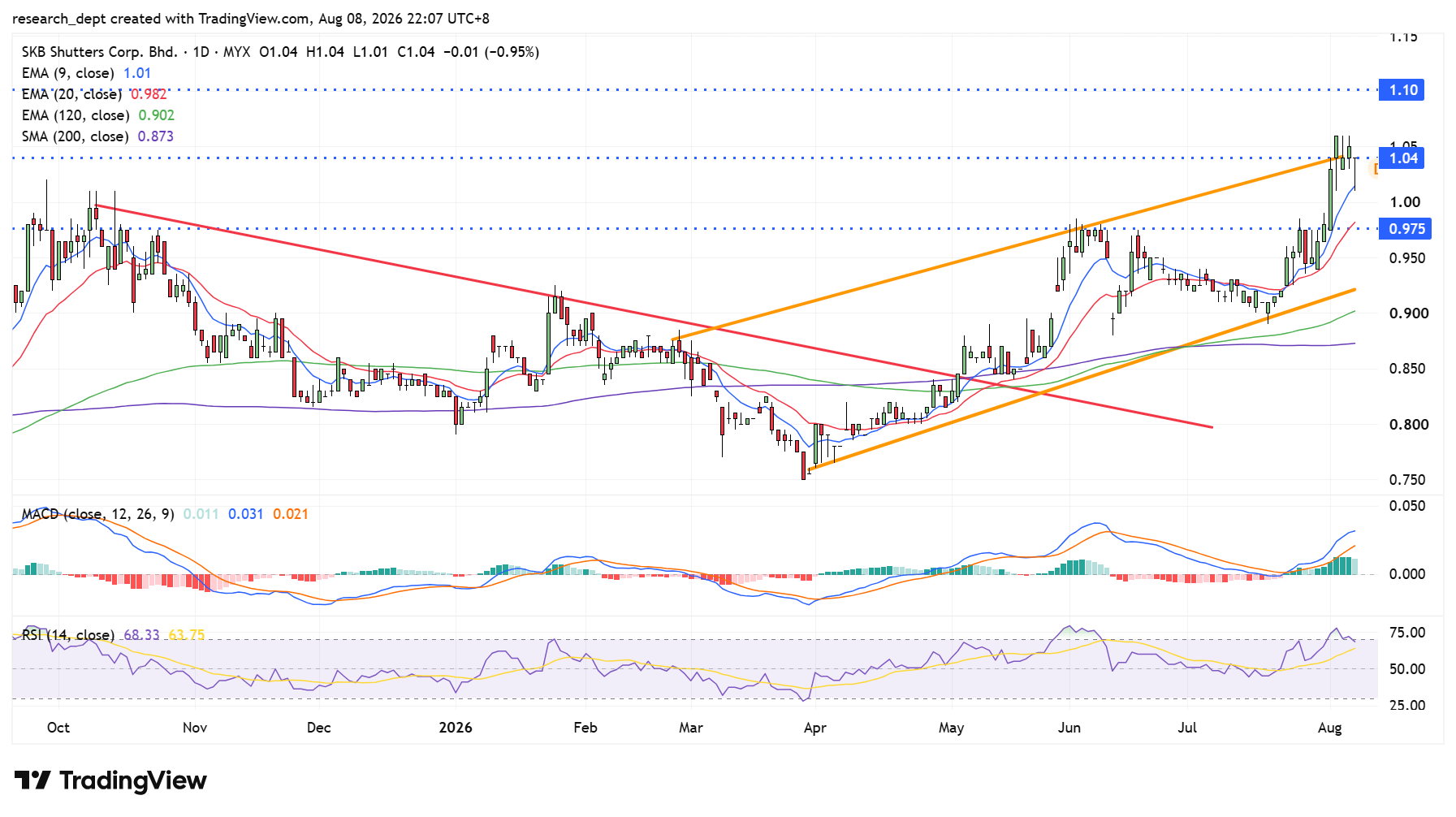Click the 1.04 current price tag

pos(1402,158)
